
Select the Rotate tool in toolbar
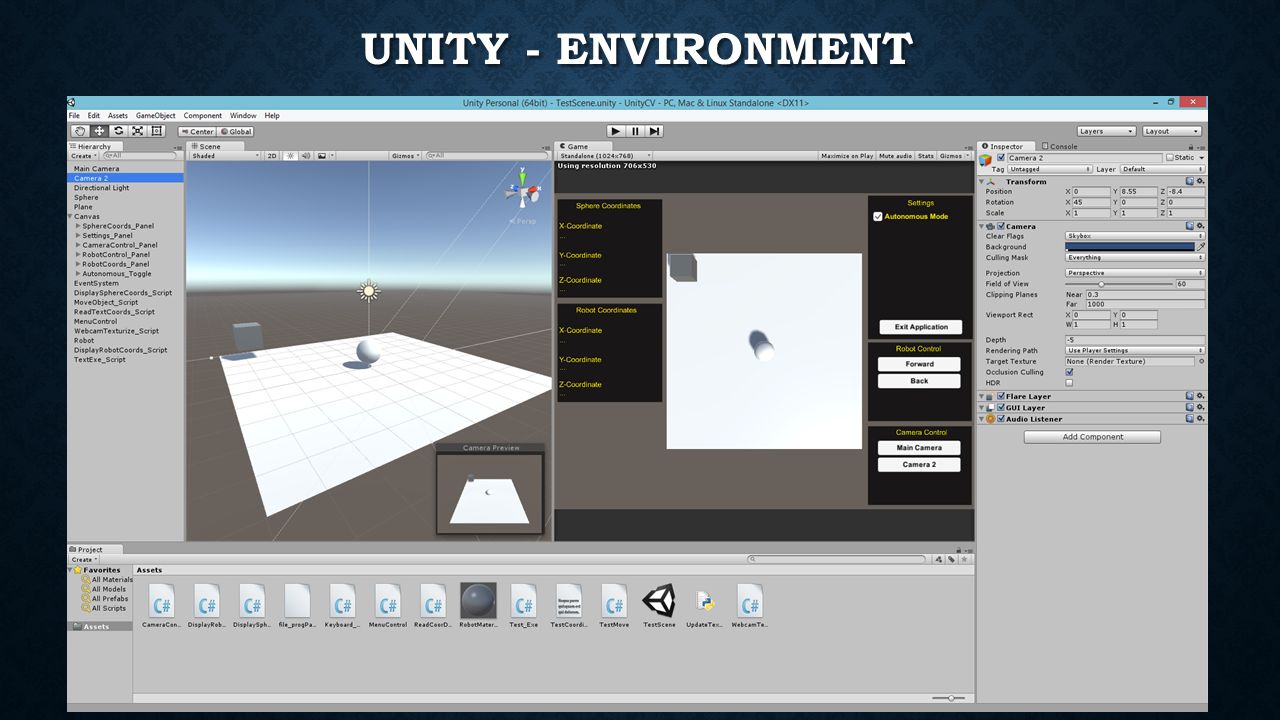pyautogui.click(x=118, y=131)
